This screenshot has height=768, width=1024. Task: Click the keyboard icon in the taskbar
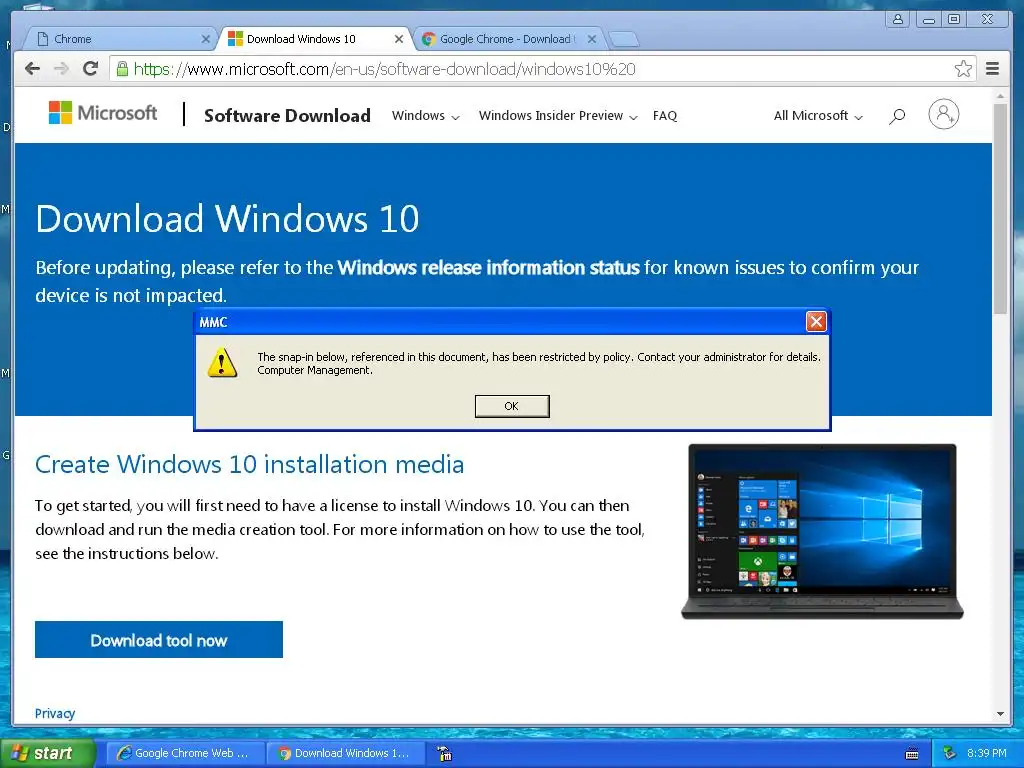[912, 754]
